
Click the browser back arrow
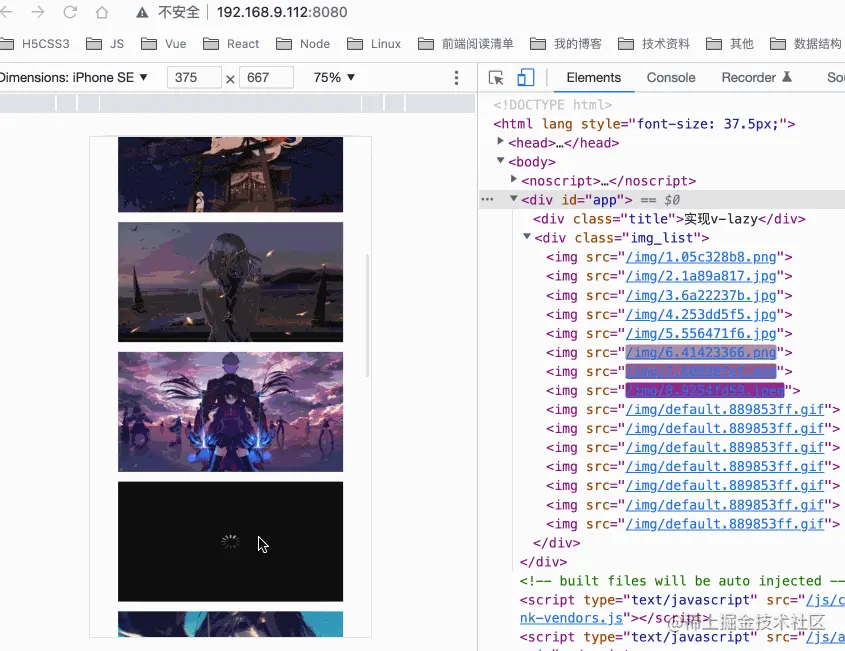[x=6, y=12]
